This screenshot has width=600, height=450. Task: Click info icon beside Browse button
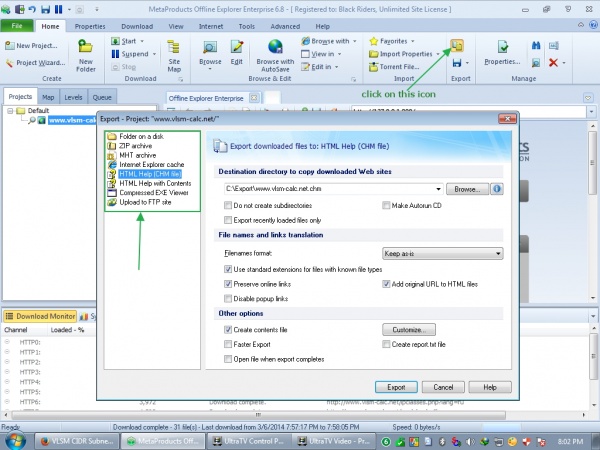coord(497,189)
